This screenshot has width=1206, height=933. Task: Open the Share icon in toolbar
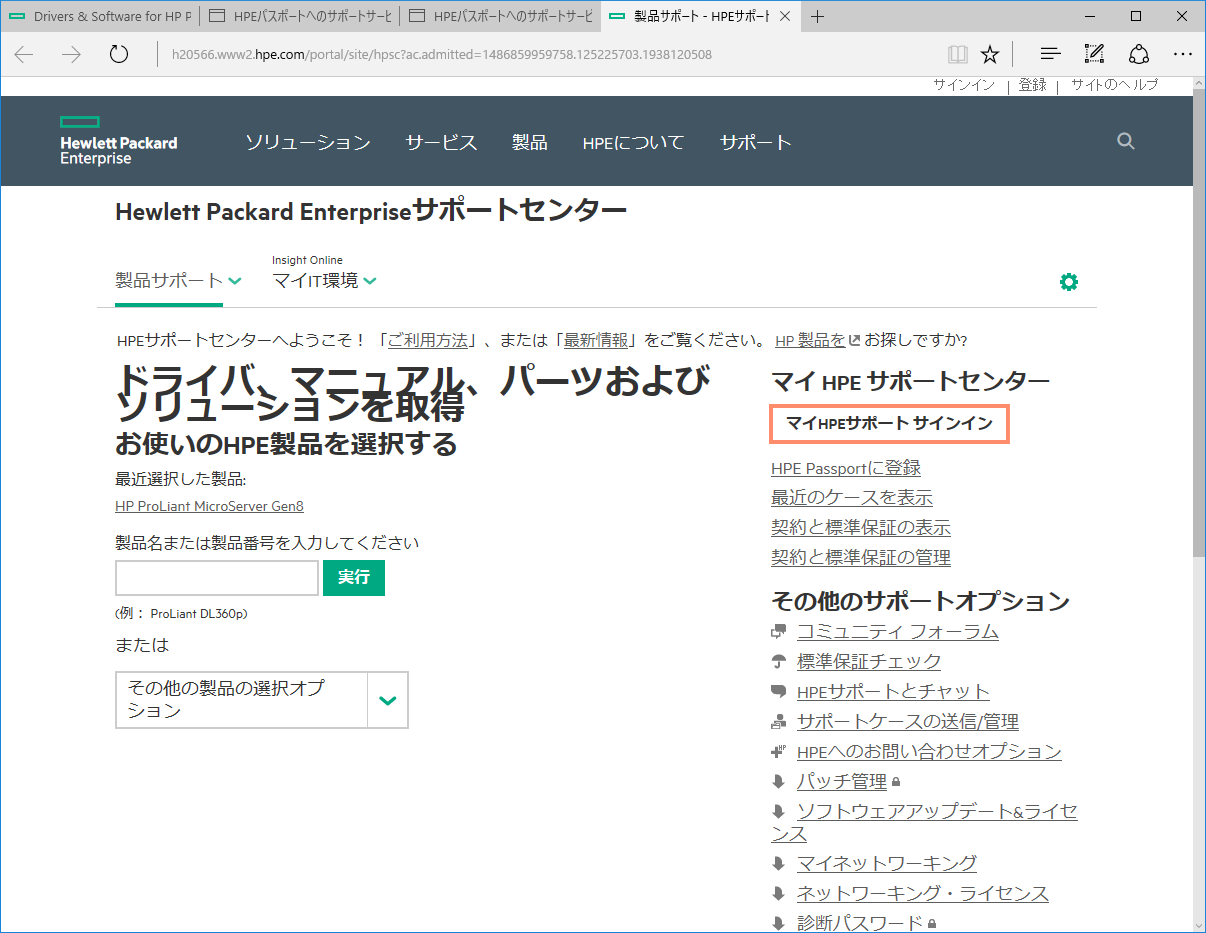[x=1139, y=54]
